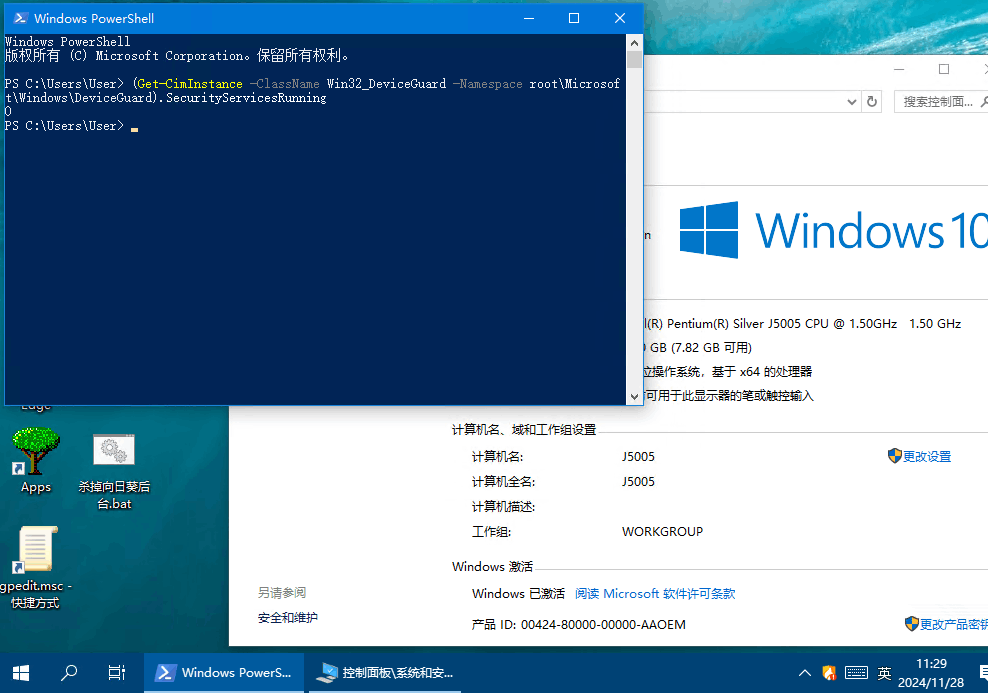The width and height of the screenshot is (988, 693).
Task: Click the Get-CimInstance command text in PowerShell
Action: 189,84
